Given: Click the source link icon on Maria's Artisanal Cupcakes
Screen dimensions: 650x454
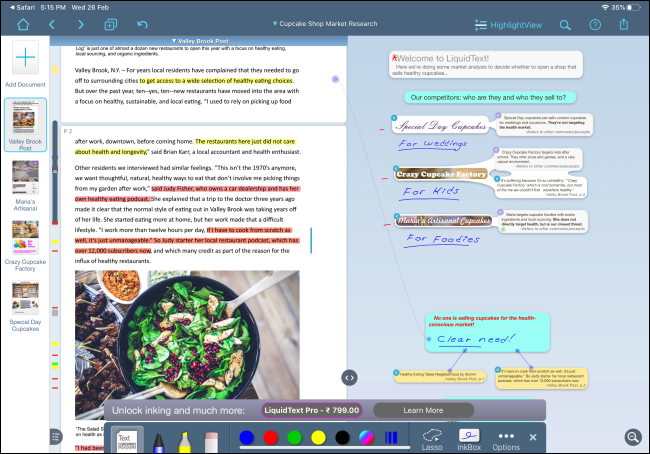Looking at the screenshot, I should tap(397, 216).
